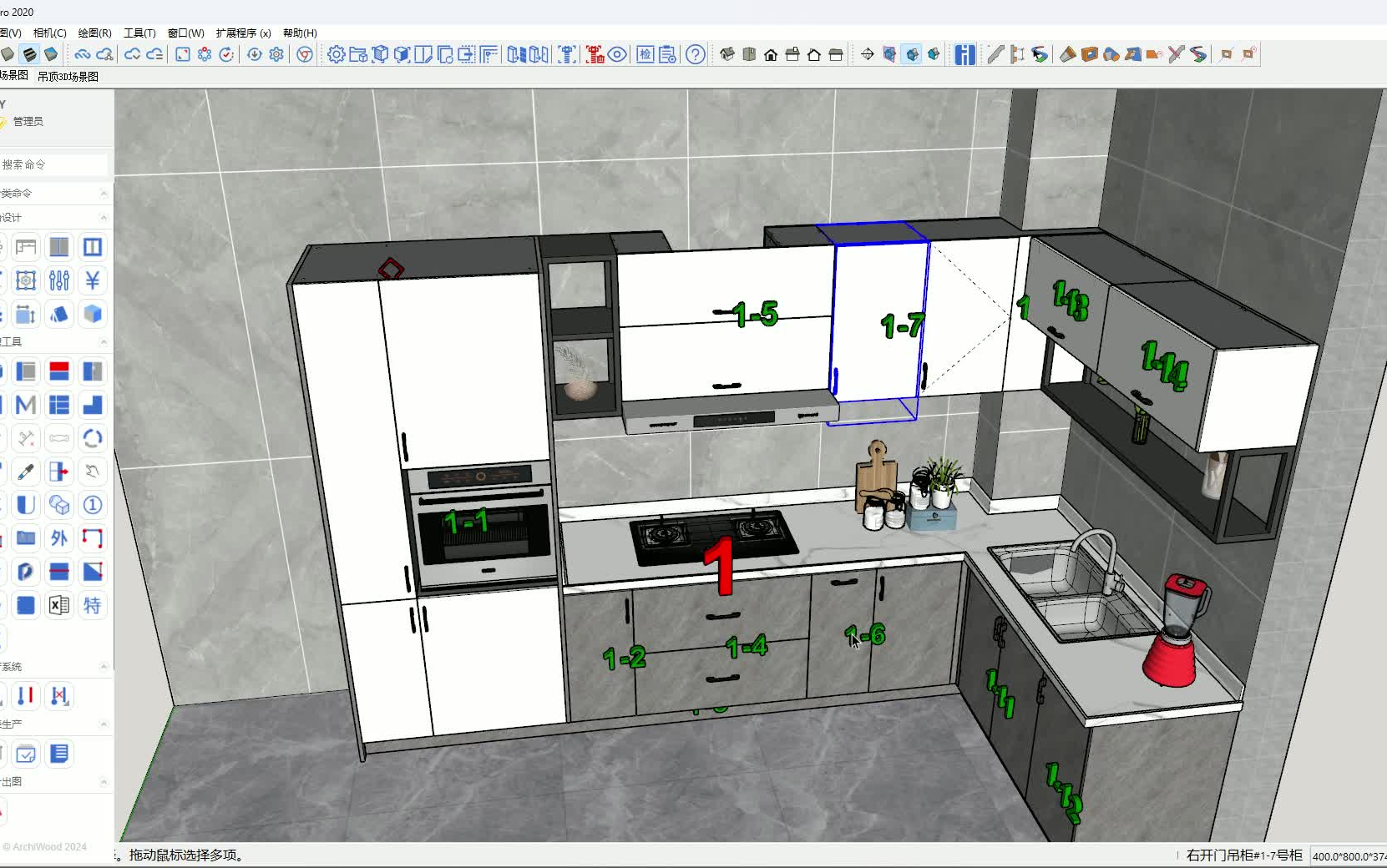Click the 400.0*800.0 dimensions value box

click(x=1349, y=855)
